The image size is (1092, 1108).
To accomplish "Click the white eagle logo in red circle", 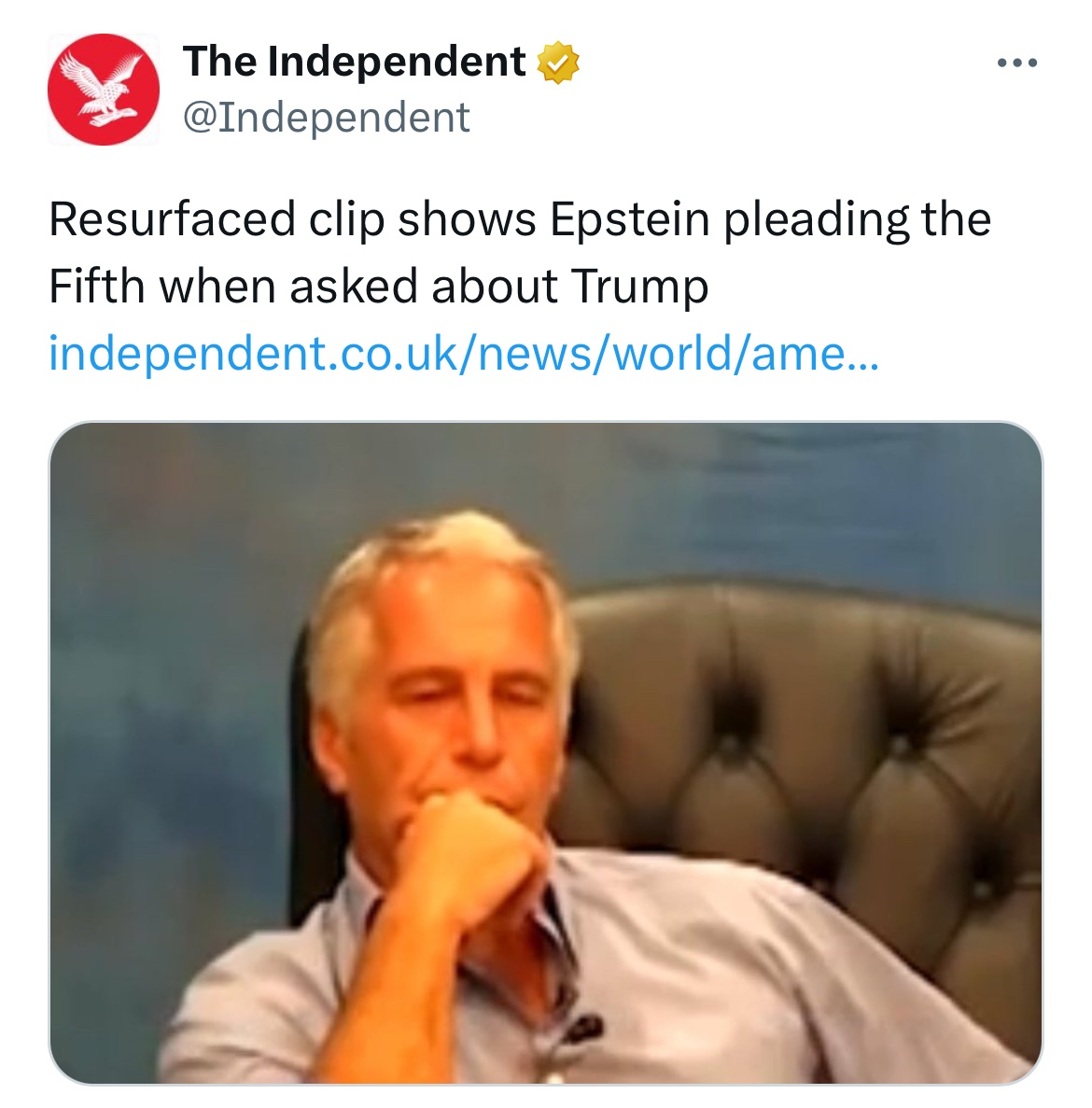I will [104, 90].
